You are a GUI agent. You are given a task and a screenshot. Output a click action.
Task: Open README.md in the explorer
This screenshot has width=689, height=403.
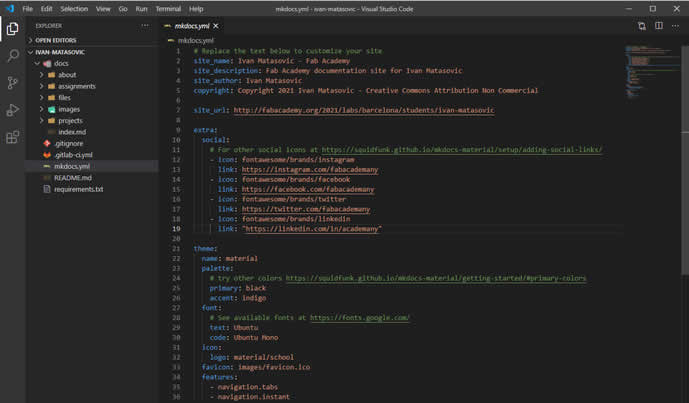pyautogui.click(x=73, y=178)
